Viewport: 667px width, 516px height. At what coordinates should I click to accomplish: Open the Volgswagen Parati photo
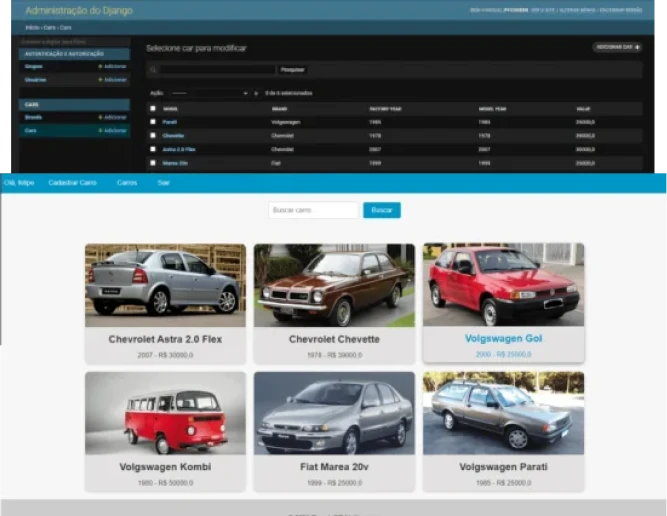click(x=503, y=413)
